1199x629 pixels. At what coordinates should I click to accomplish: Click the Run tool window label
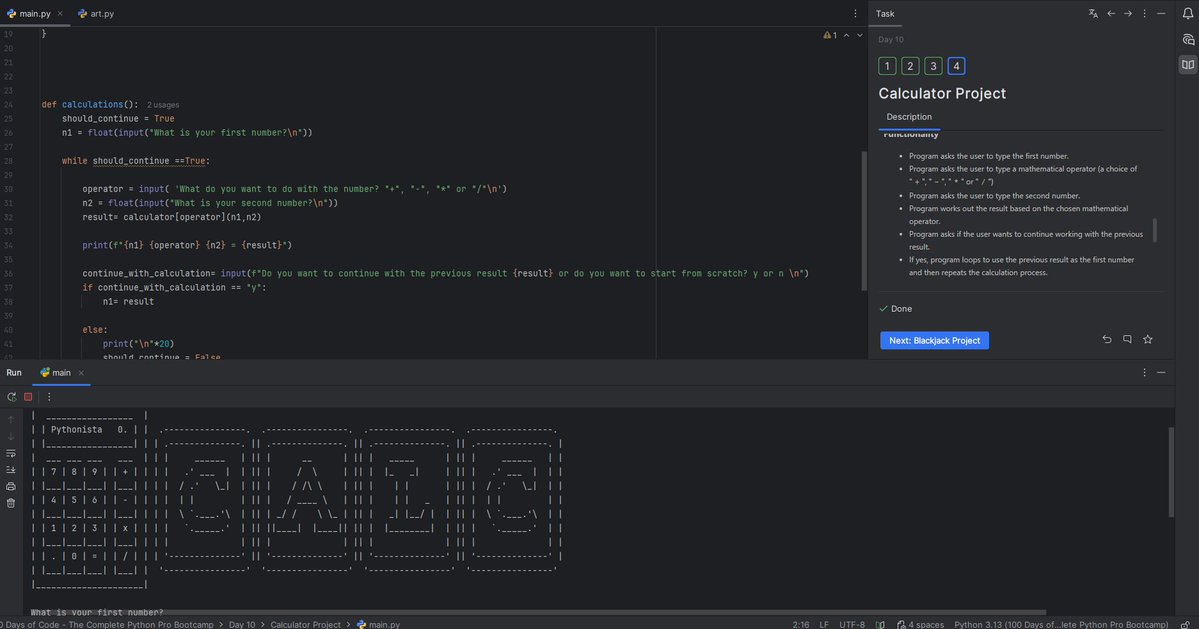click(14, 373)
